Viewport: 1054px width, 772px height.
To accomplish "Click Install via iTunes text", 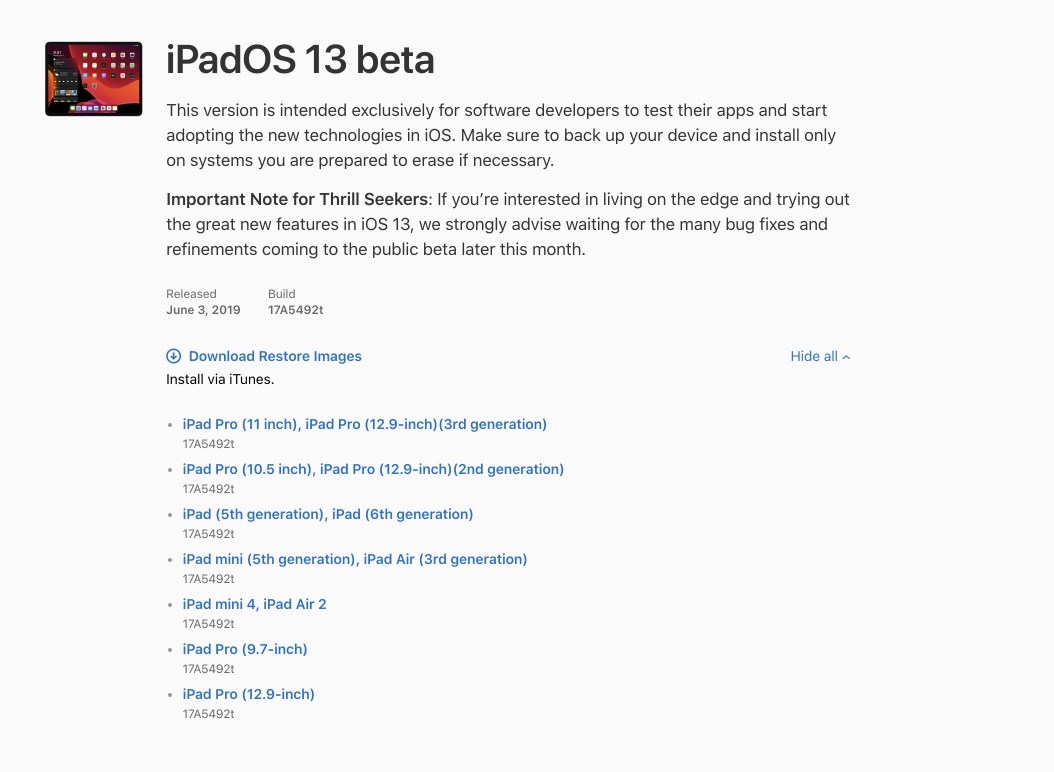I will [x=220, y=379].
